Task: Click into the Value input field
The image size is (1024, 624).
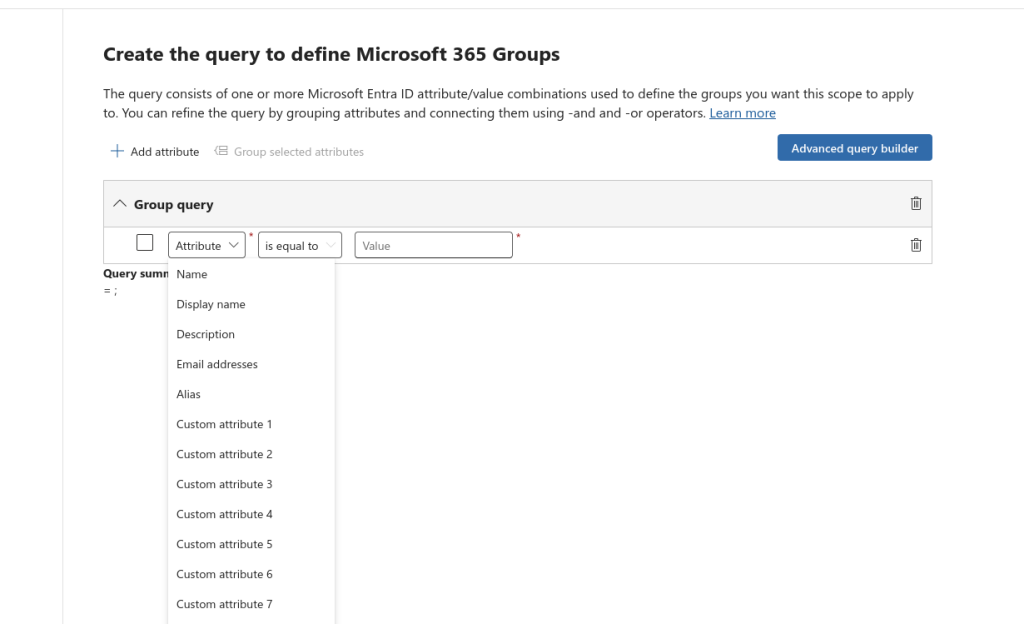Action: tap(434, 245)
